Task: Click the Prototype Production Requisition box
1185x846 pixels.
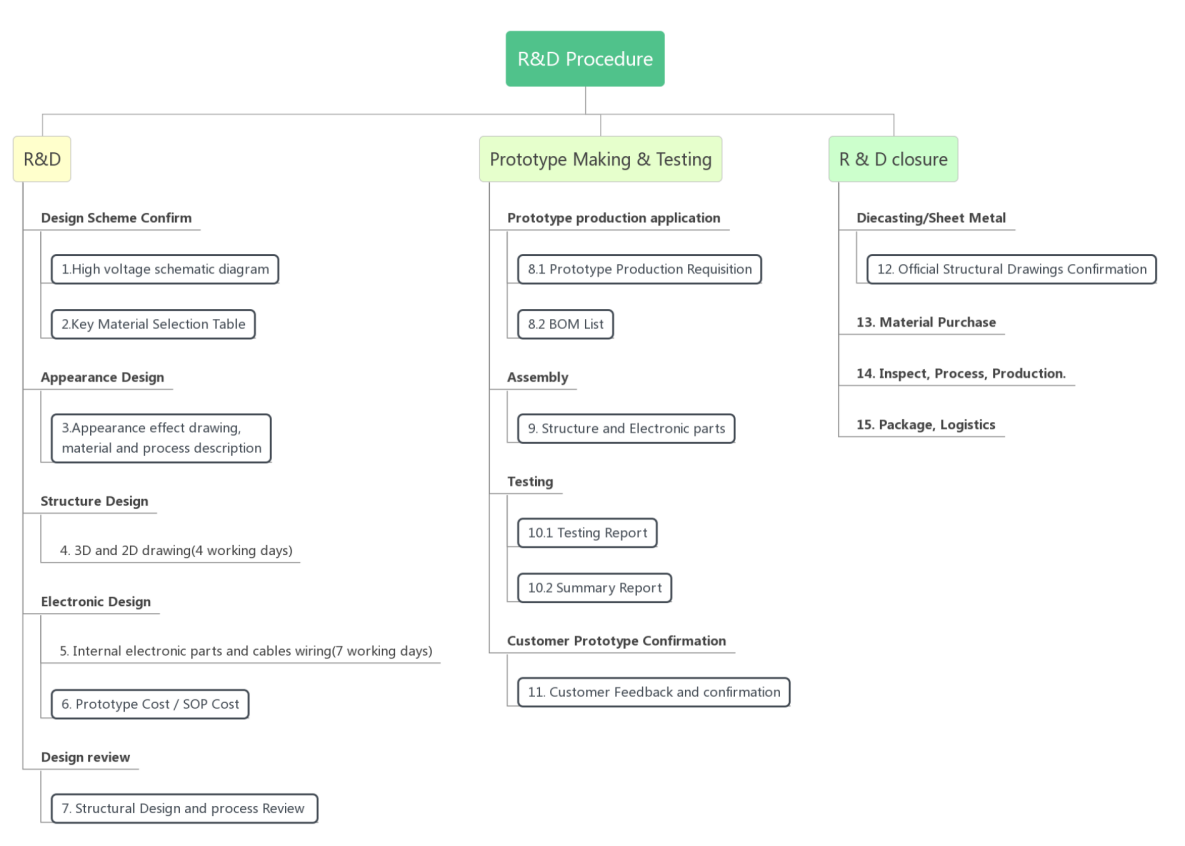Action: click(639, 269)
